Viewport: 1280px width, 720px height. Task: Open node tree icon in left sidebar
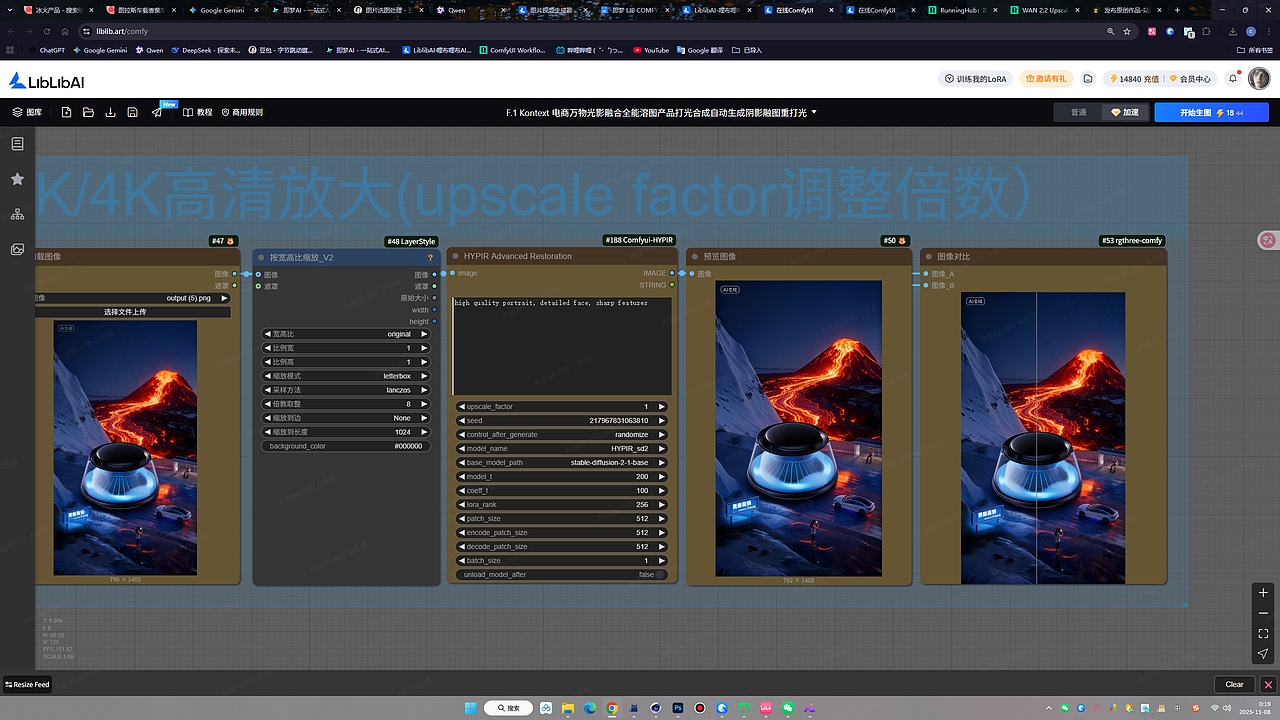(x=17, y=214)
